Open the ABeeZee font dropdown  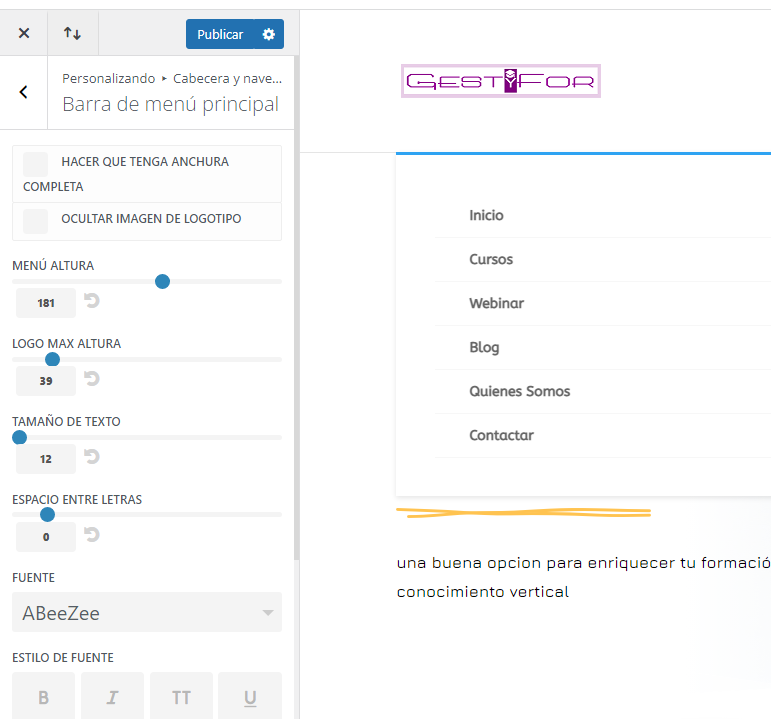tap(147, 612)
